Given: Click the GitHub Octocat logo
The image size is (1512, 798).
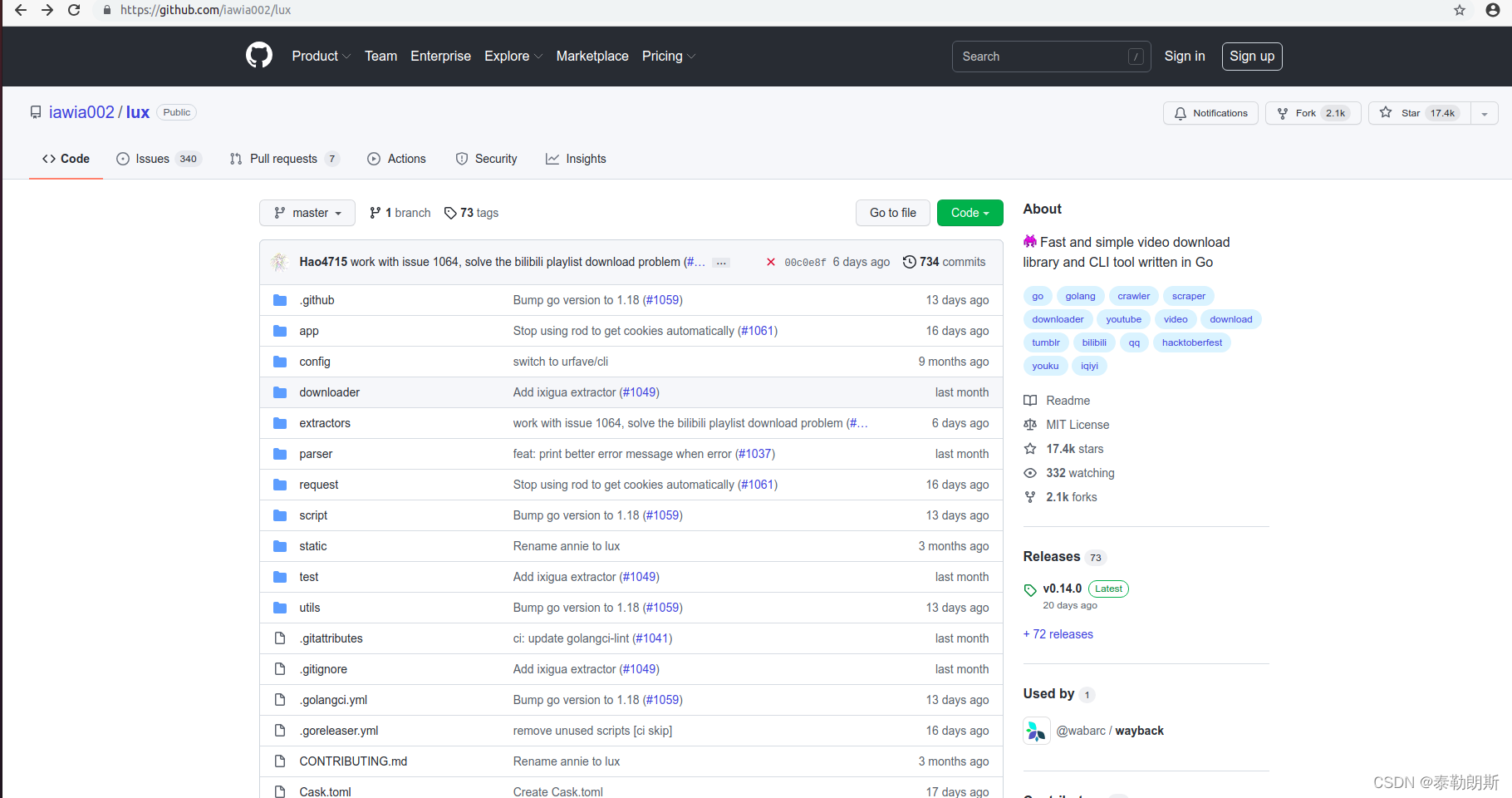Looking at the screenshot, I should click(259, 56).
